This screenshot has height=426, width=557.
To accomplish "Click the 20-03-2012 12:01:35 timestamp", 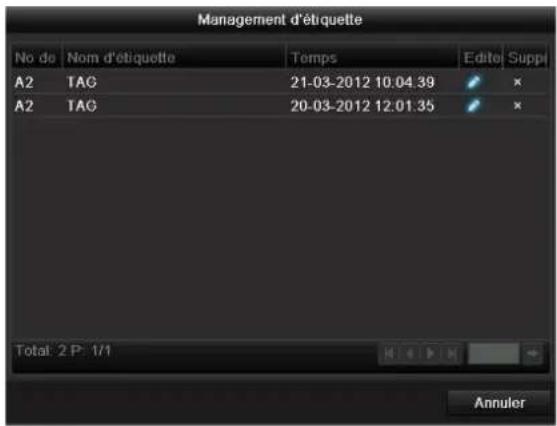I will [362, 106].
